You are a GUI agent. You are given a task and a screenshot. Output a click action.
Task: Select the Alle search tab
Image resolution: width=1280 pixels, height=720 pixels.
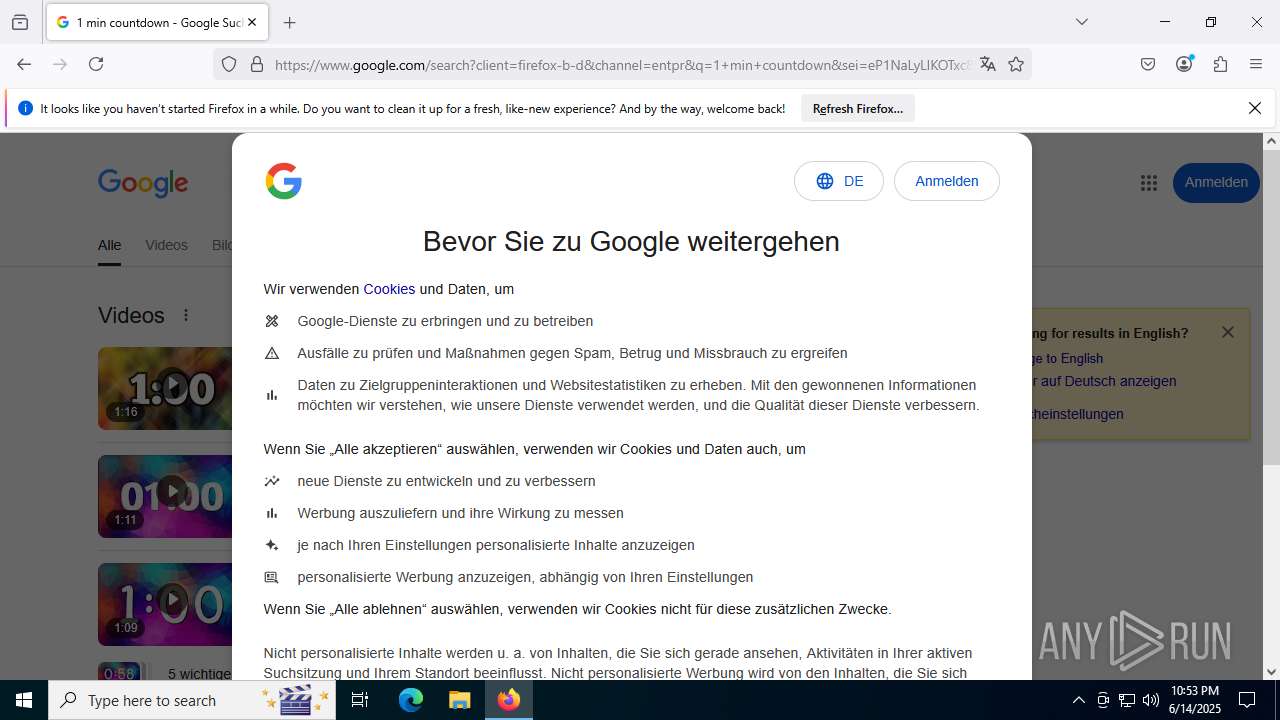pyautogui.click(x=109, y=245)
